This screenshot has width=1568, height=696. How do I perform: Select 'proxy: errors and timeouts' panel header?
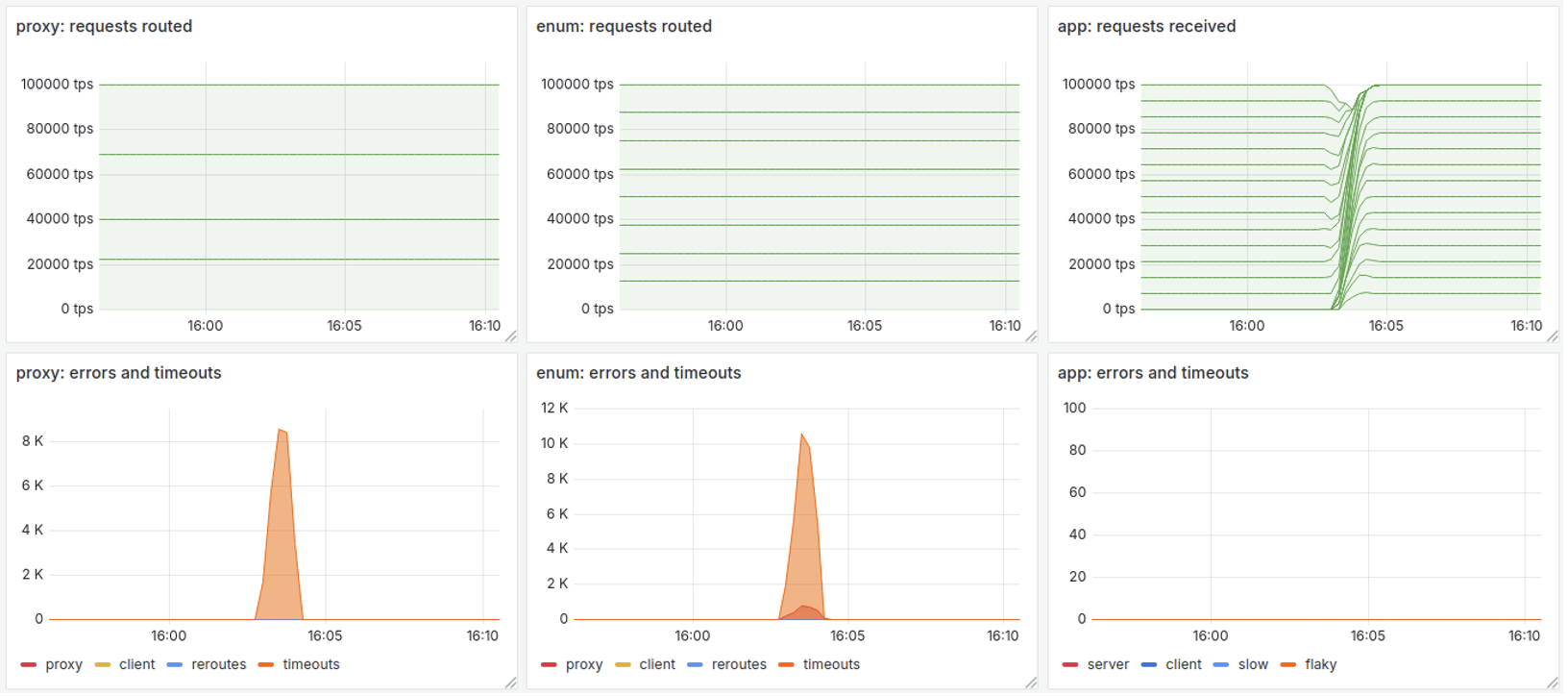pyautogui.click(x=118, y=373)
